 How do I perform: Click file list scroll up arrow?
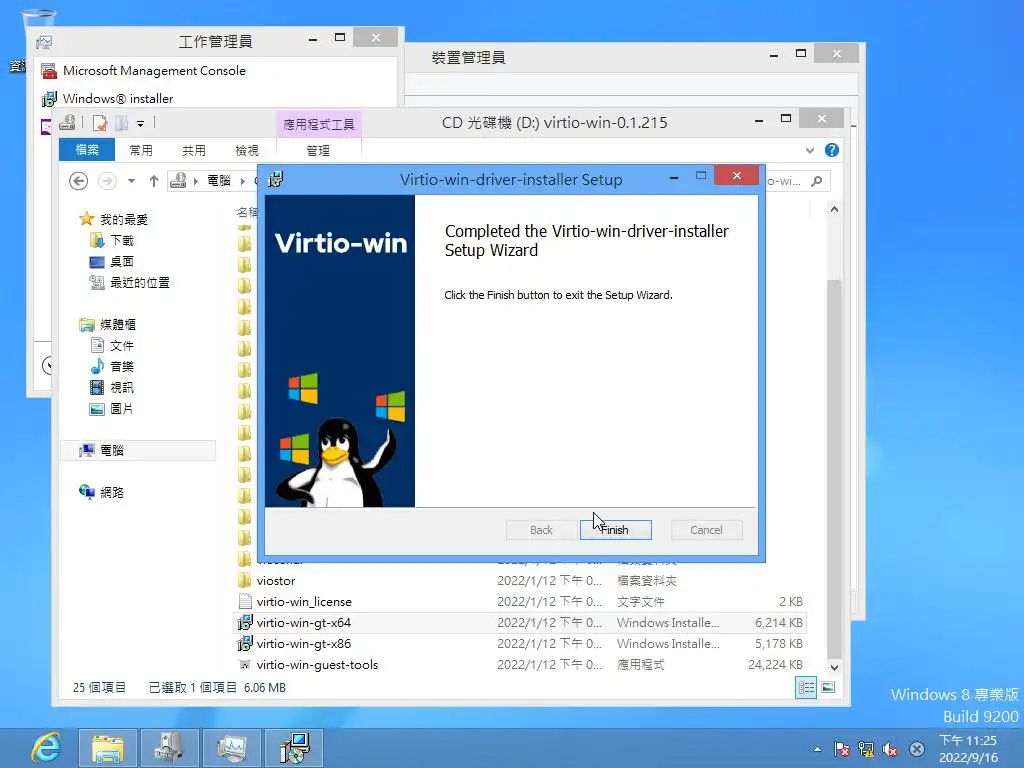coord(834,209)
